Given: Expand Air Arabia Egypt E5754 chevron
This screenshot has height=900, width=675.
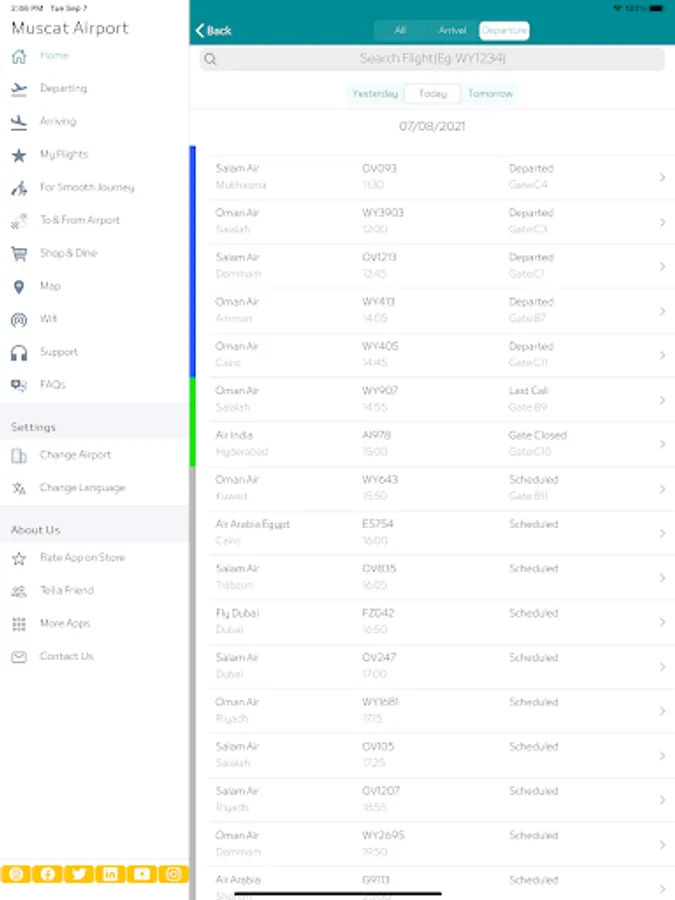Looking at the screenshot, I should tap(662, 533).
